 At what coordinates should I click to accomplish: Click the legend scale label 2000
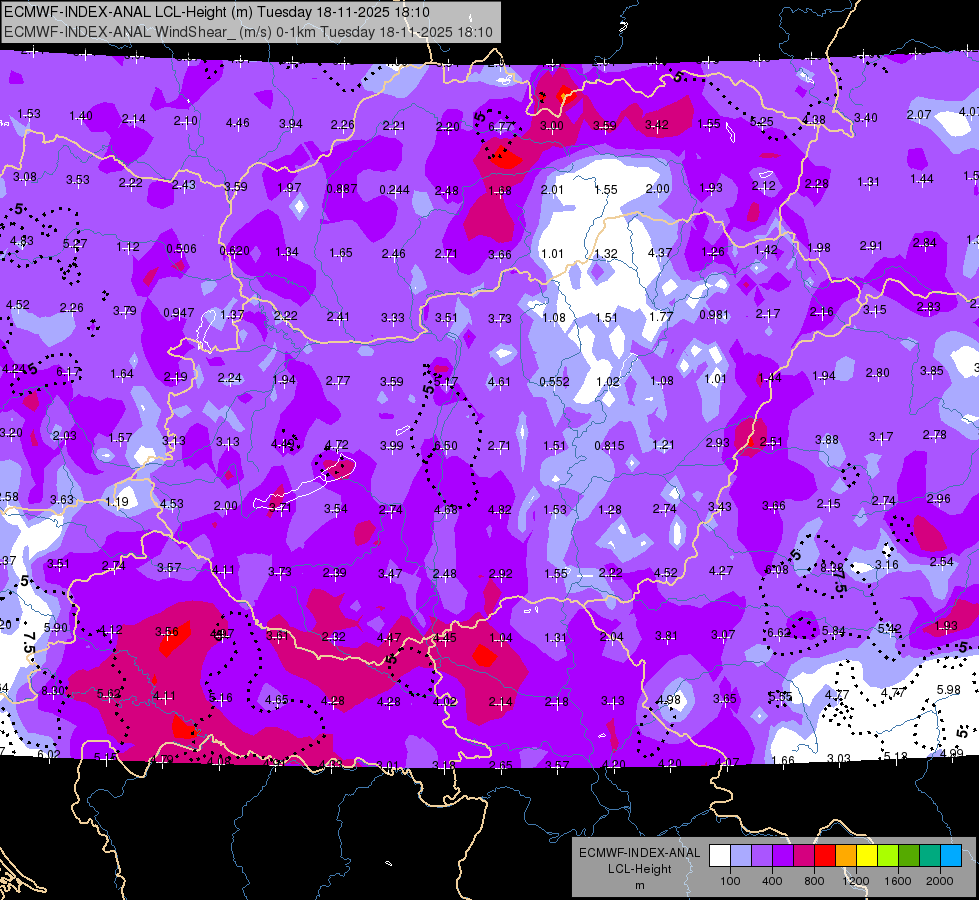[940, 881]
